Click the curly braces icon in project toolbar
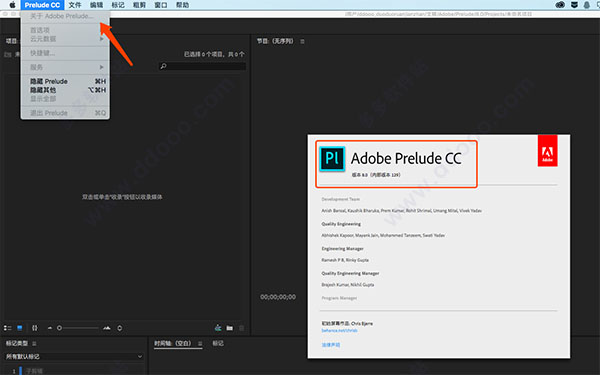Screen dimensions: 600x375 pos(35,328)
